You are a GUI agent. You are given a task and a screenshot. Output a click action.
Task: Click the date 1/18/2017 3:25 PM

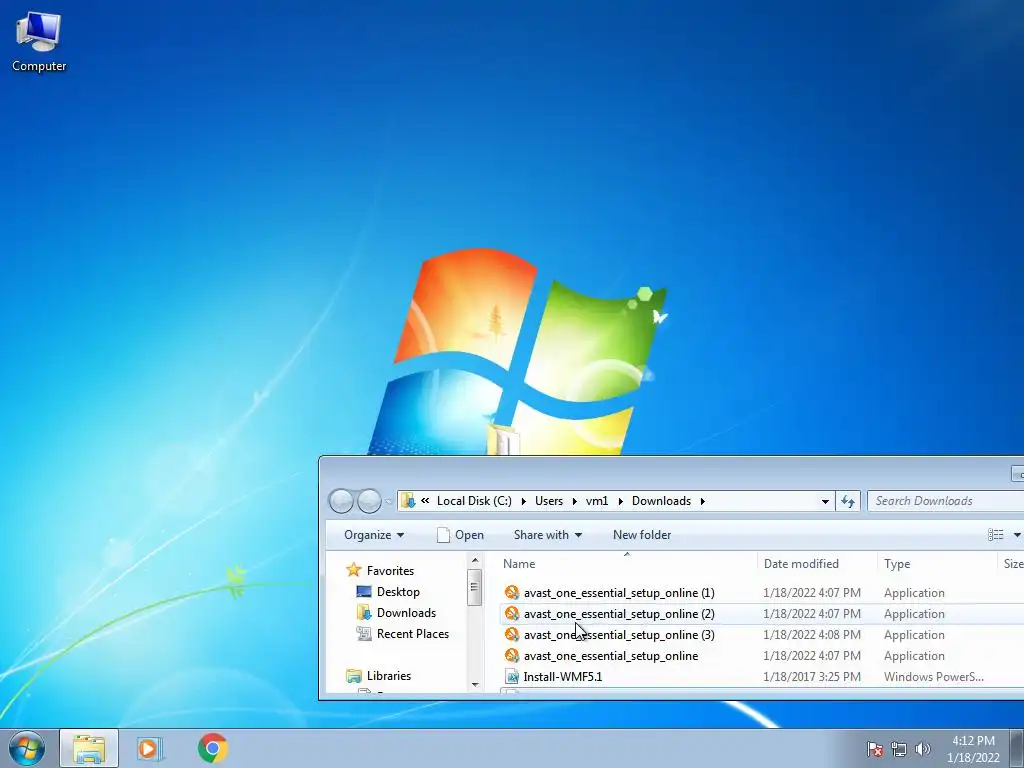click(x=812, y=677)
